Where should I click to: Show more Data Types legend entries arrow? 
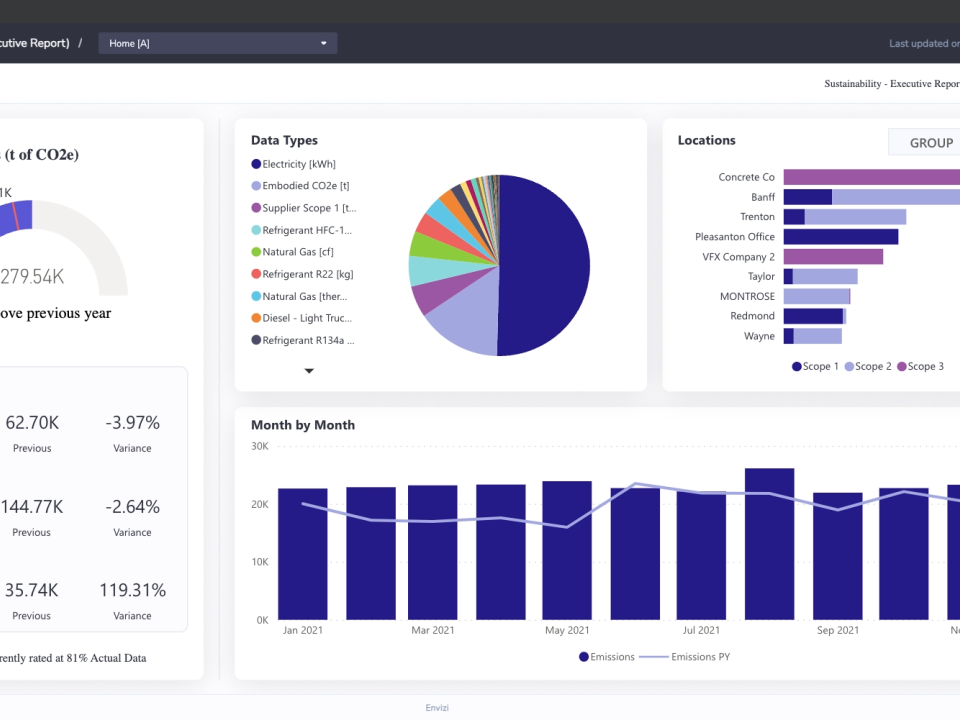tap(309, 371)
